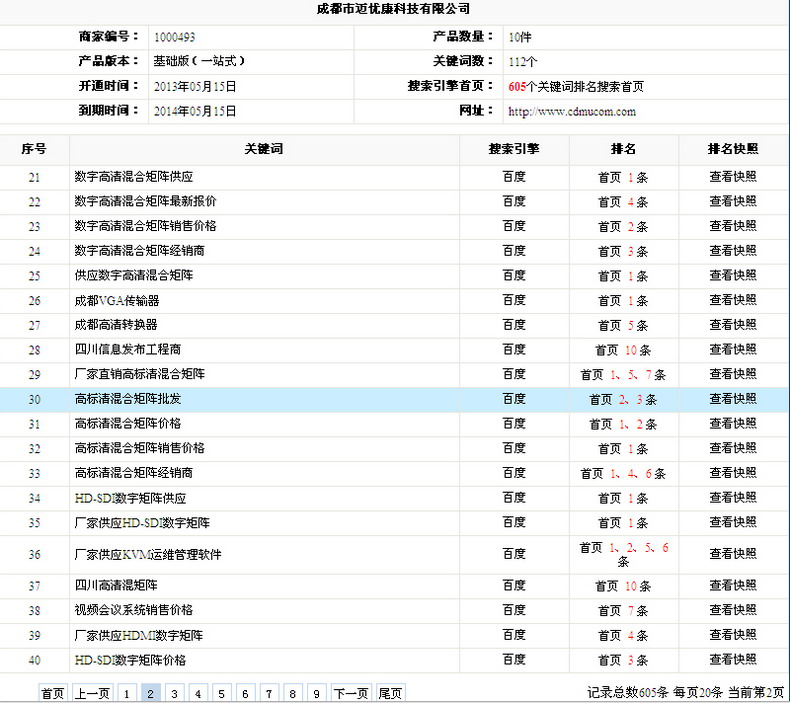
Task: Select keyword 高标清混合矩阵销售价格
Action: pos(140,449)
